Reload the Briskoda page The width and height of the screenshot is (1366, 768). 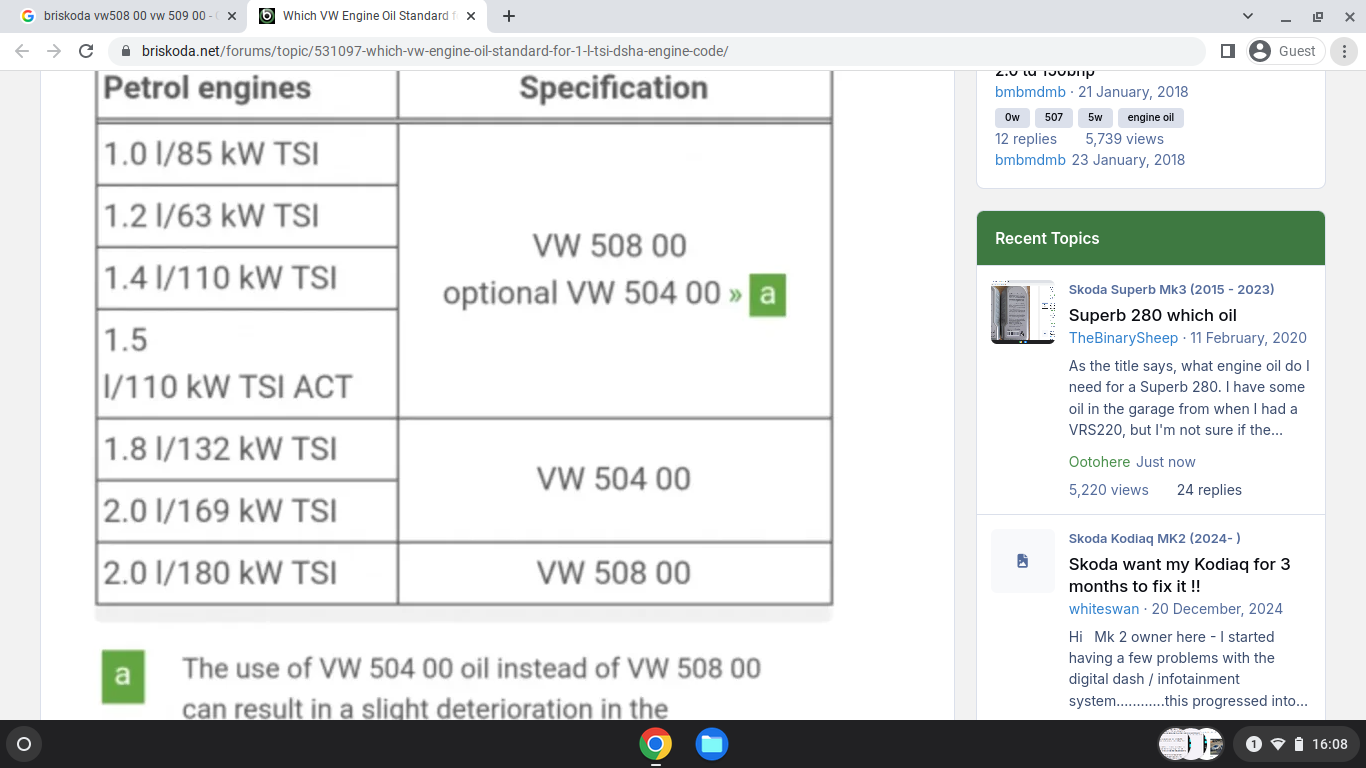86,51
